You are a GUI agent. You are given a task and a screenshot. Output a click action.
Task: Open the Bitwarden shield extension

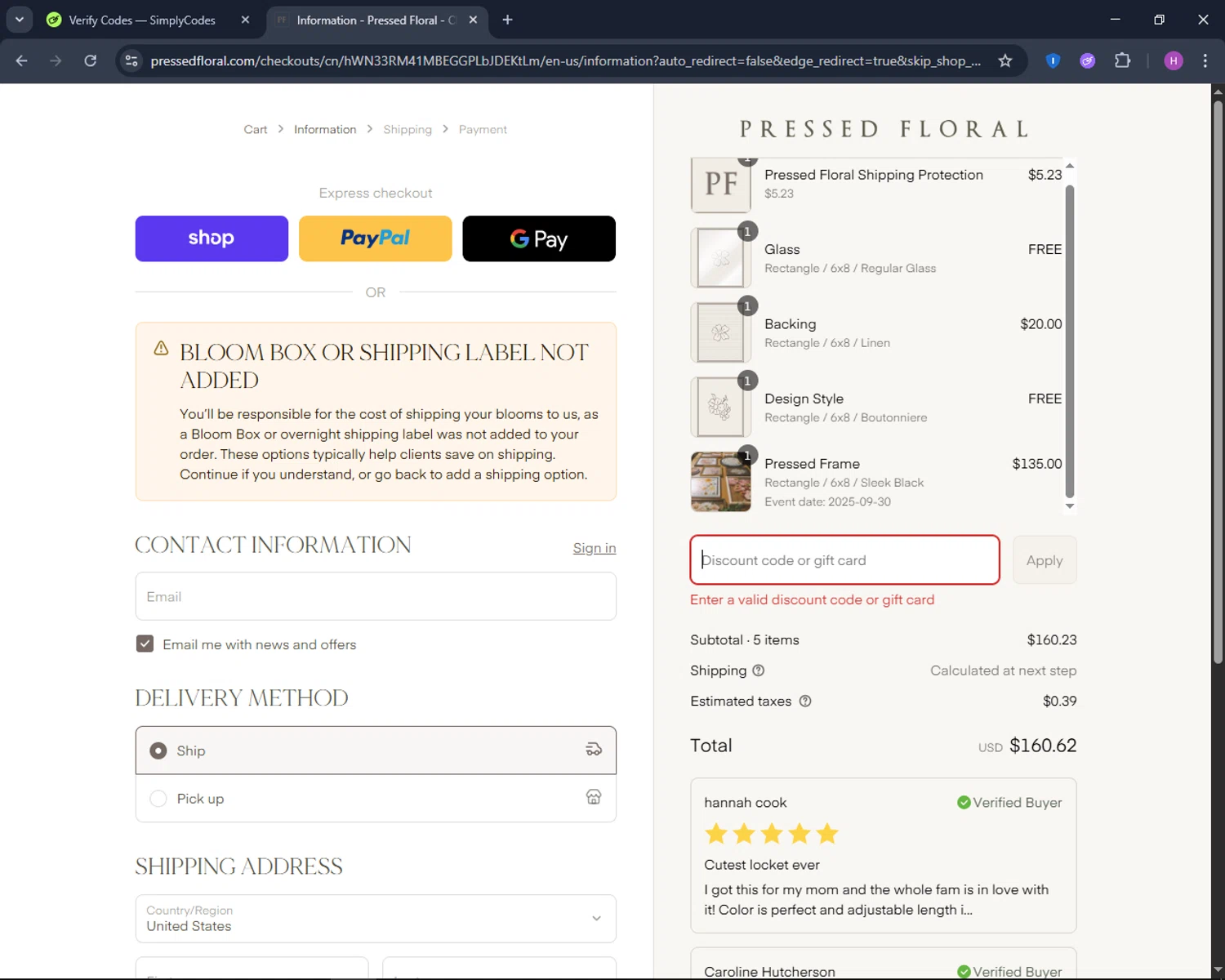click(x=1053, y=60)
